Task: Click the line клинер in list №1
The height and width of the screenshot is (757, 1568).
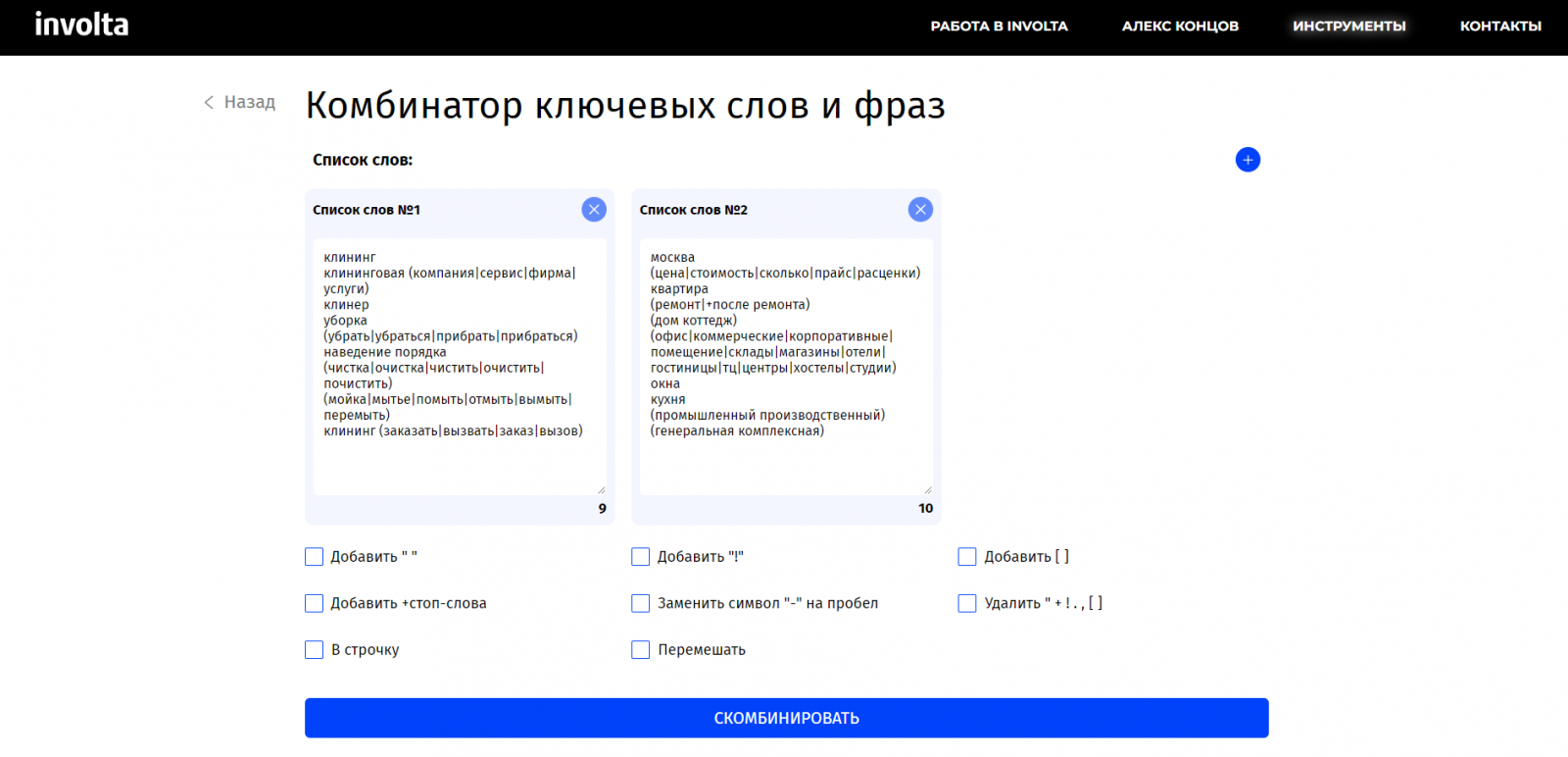Action: point(347,305)
